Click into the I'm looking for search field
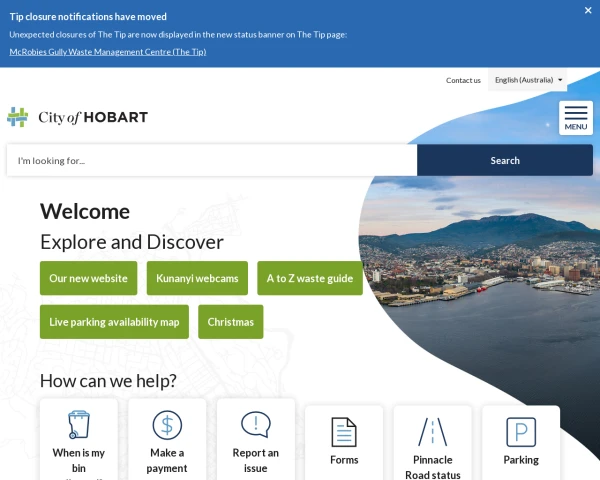This screenshot has width=600, height=480. [211, 160]
